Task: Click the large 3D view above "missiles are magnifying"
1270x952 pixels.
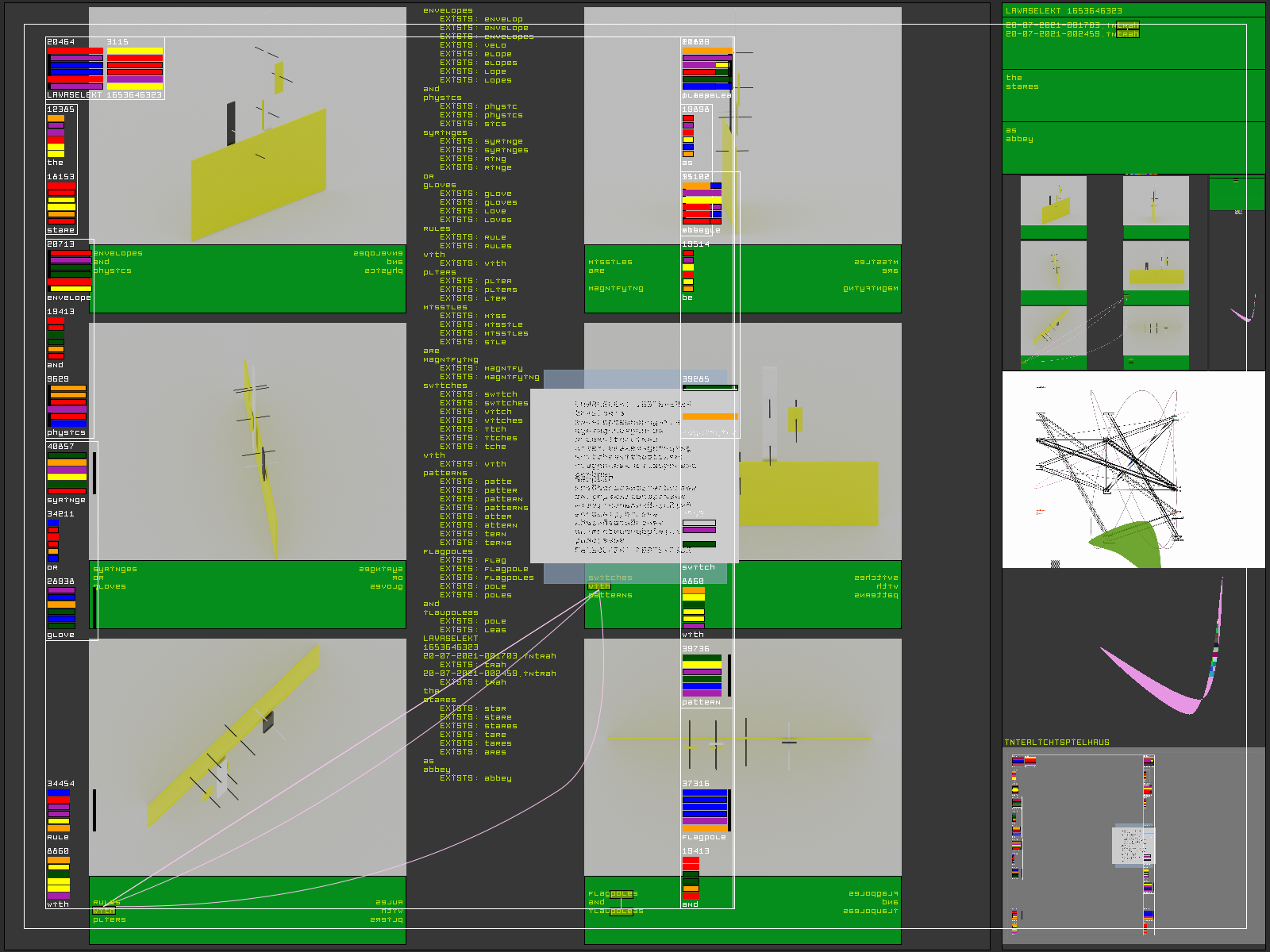Action: click(742, 125)
